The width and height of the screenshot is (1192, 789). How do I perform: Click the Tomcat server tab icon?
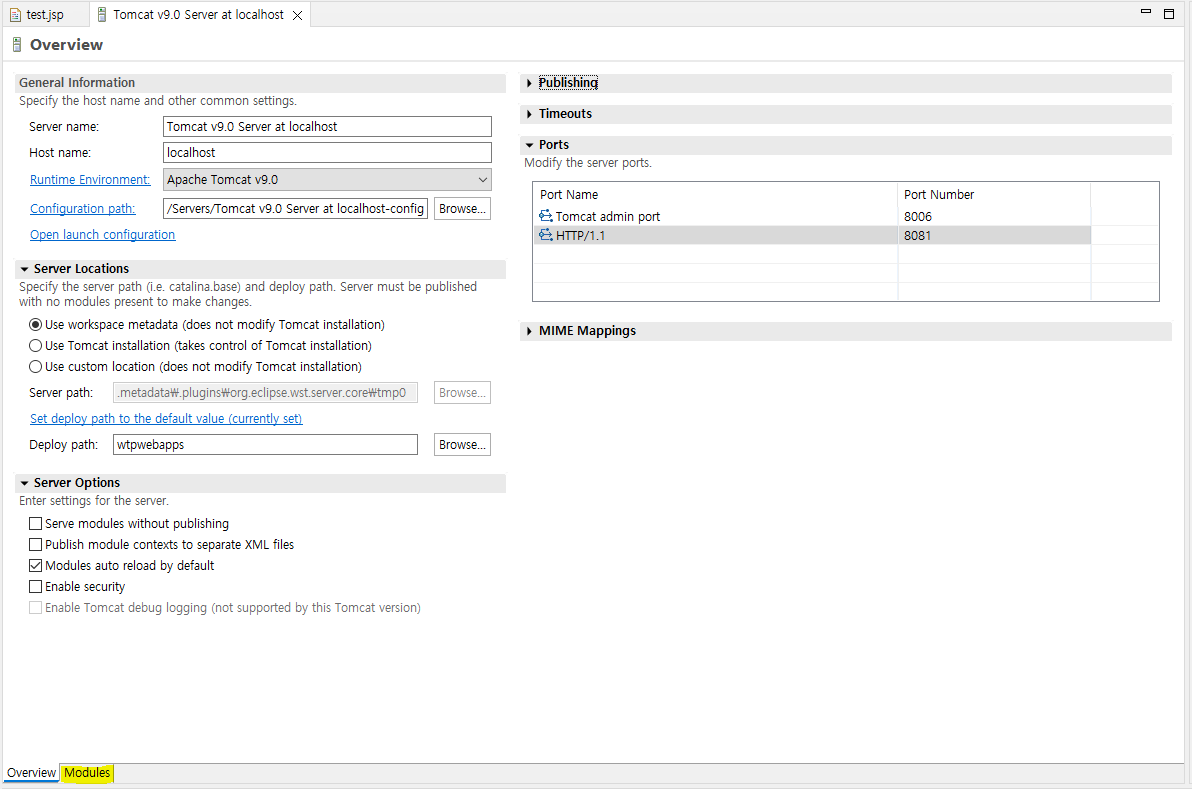point(102,14)
